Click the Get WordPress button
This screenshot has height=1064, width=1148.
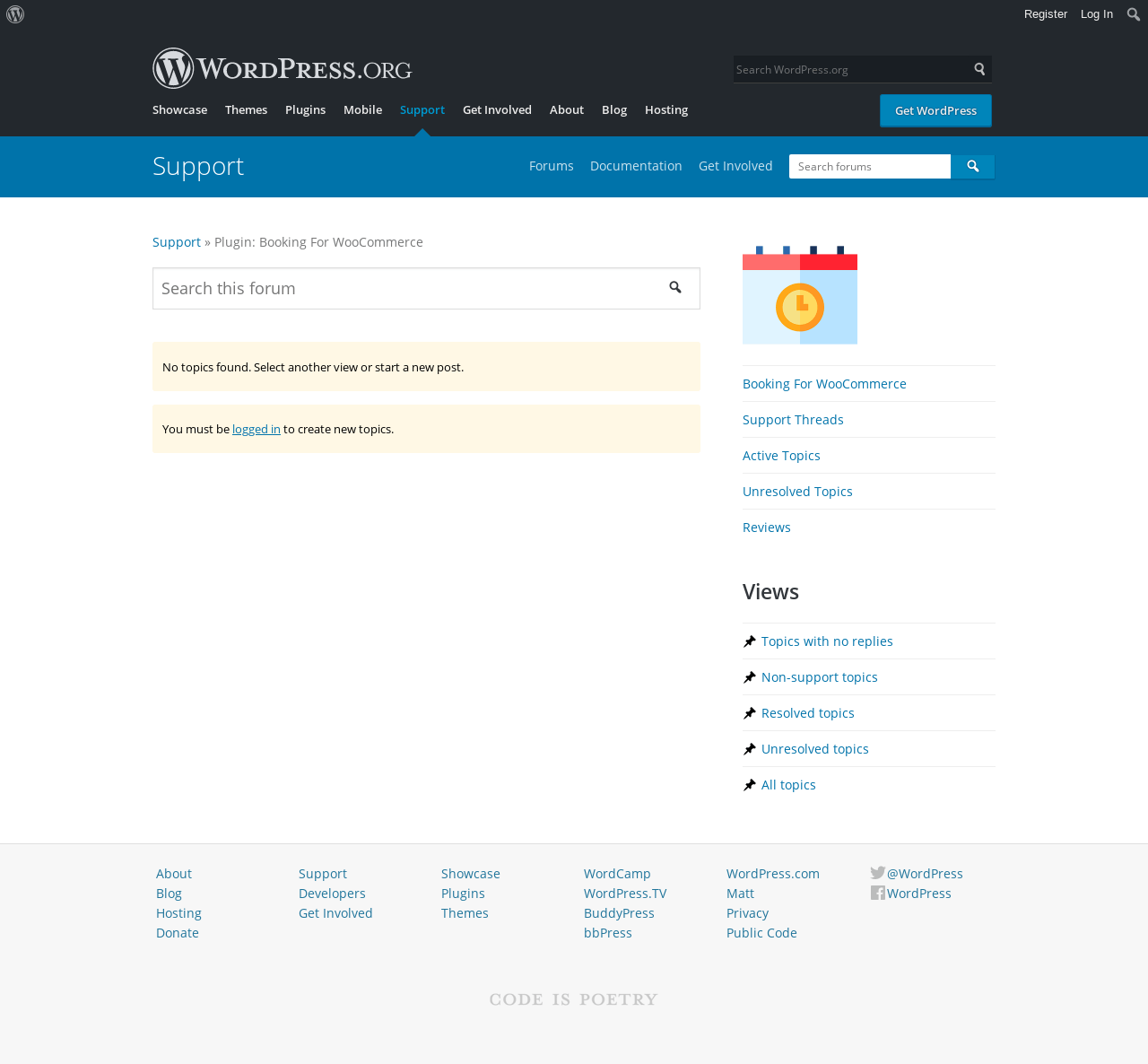coord(935,110)
